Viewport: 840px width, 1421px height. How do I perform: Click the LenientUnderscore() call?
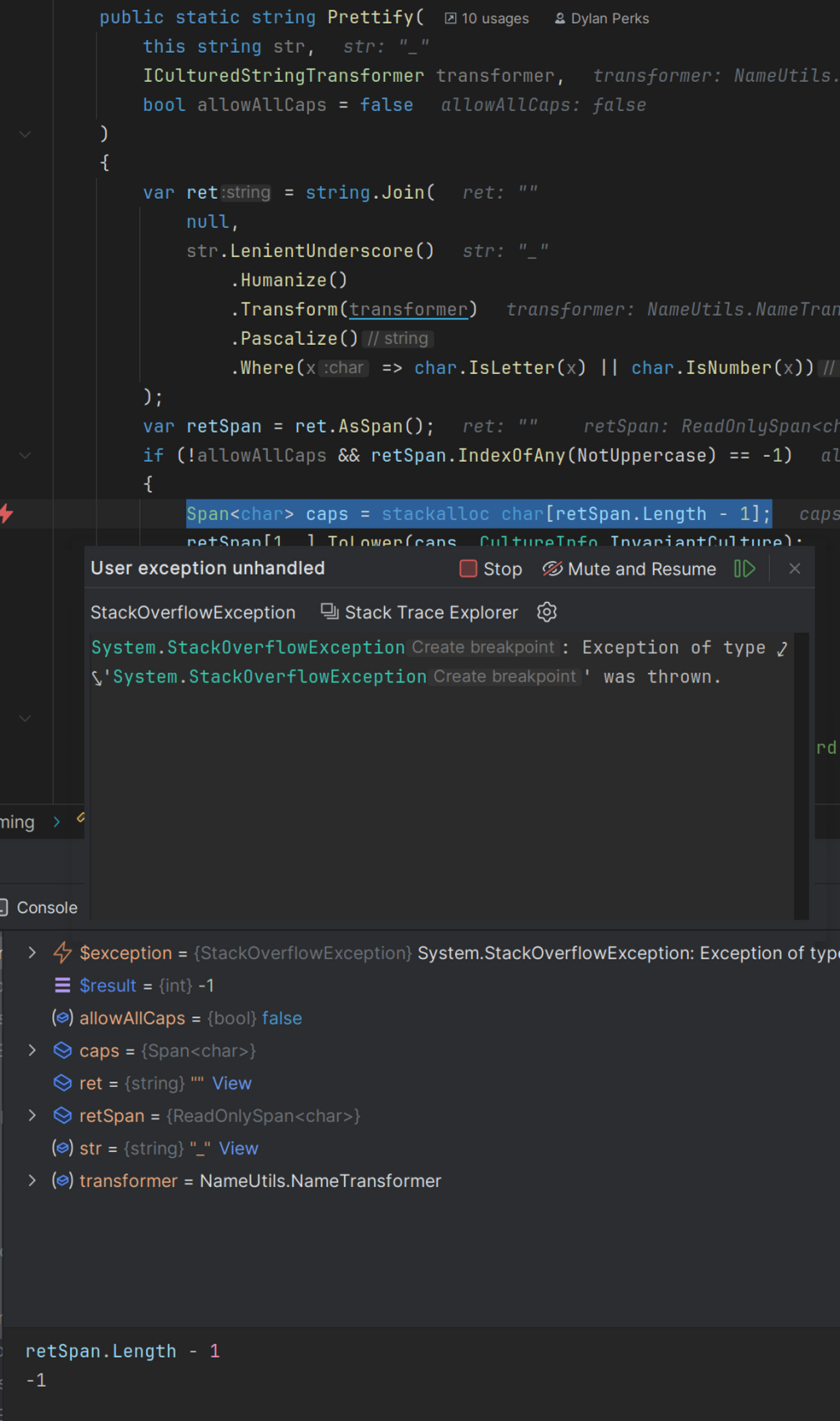tap(332, 250)
